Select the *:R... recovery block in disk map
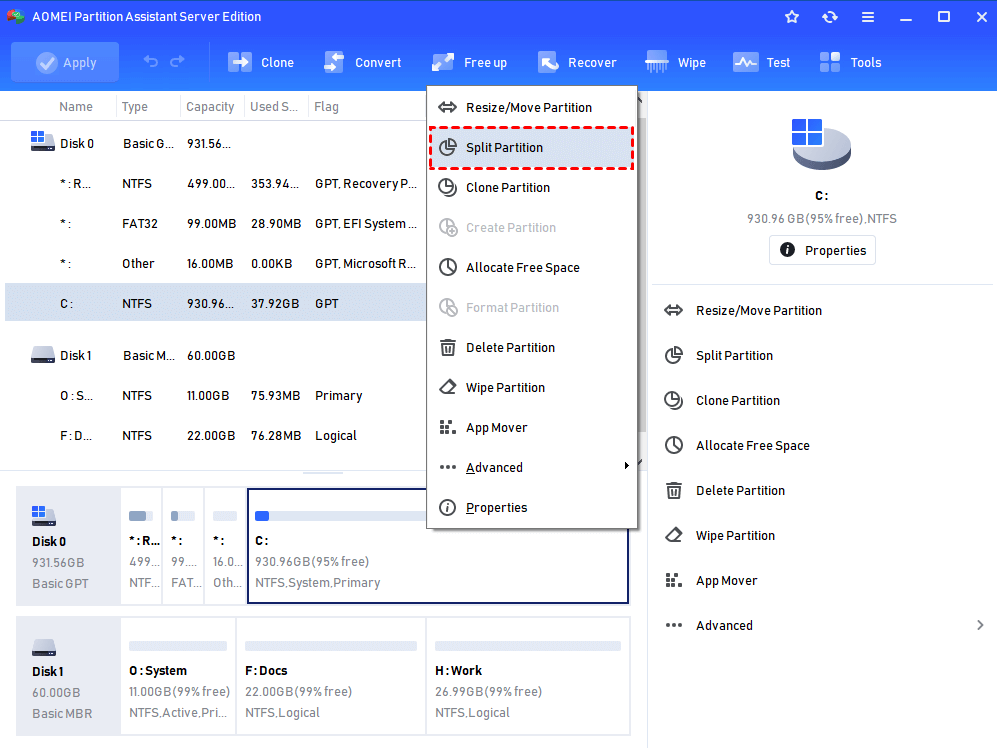The image size is (997, 748). [141, 546]
